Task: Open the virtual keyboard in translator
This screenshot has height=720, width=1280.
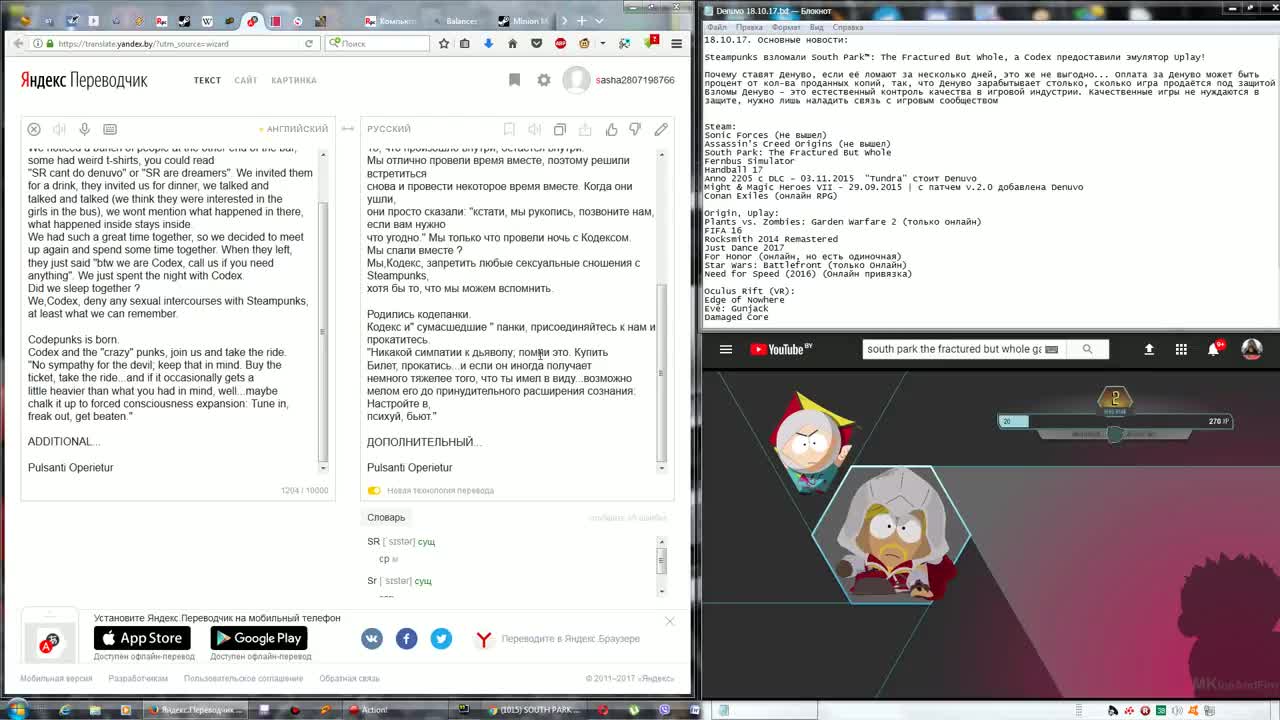Action: (110, 129)
